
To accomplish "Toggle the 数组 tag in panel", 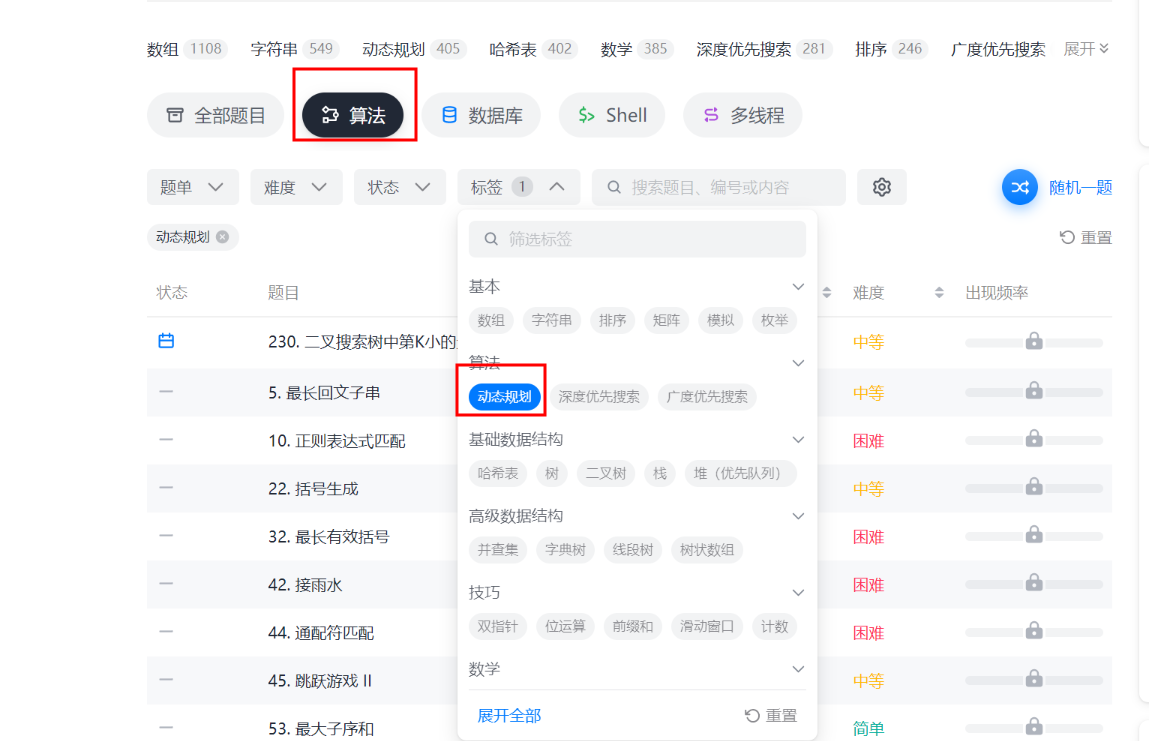I will coord(491,320).
